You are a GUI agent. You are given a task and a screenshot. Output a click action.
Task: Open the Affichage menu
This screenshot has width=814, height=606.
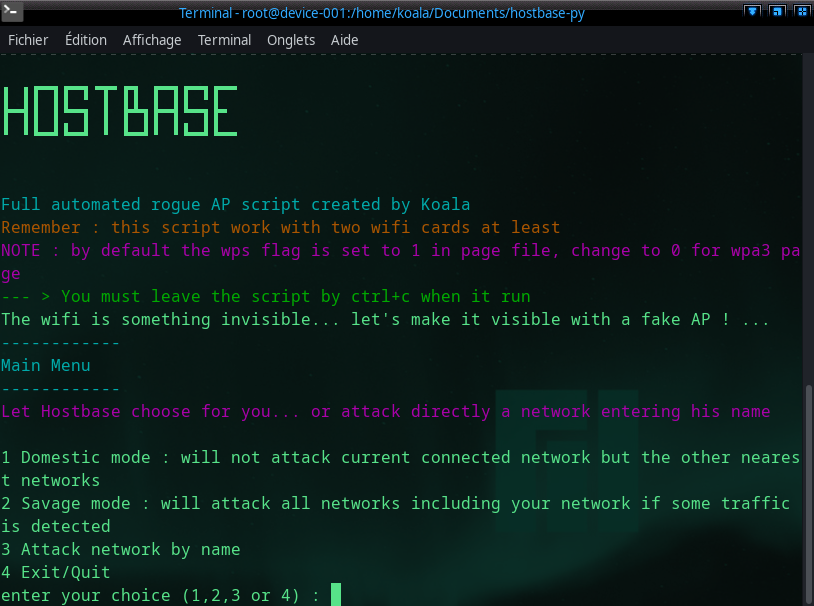point(152,40)
